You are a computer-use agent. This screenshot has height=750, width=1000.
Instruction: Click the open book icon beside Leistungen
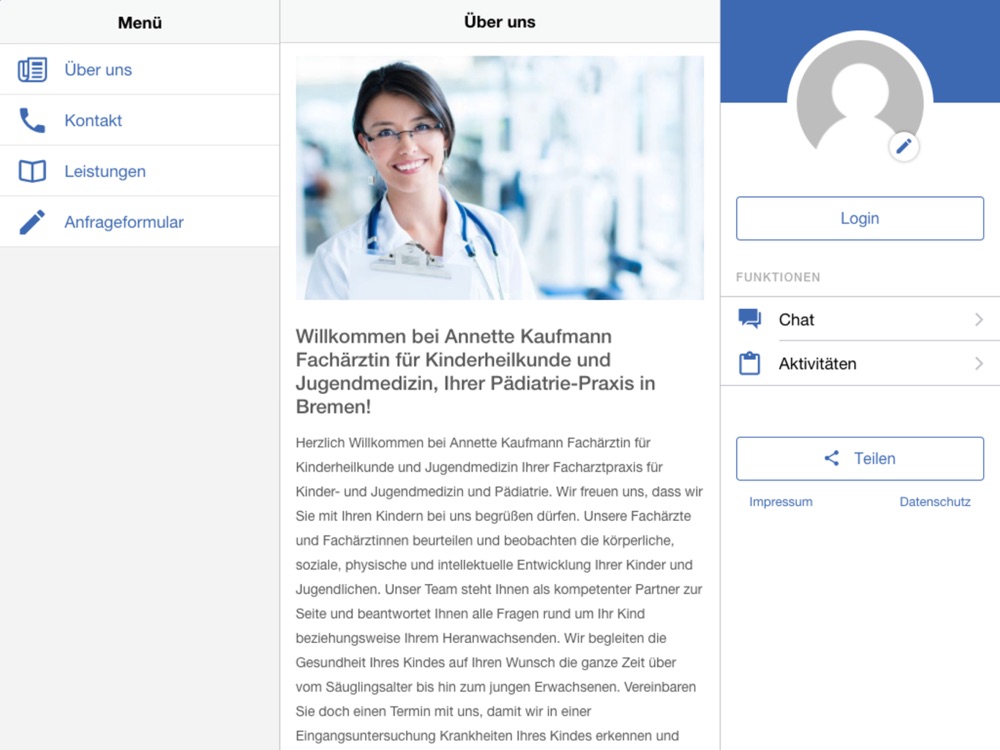tap(33, 171)
